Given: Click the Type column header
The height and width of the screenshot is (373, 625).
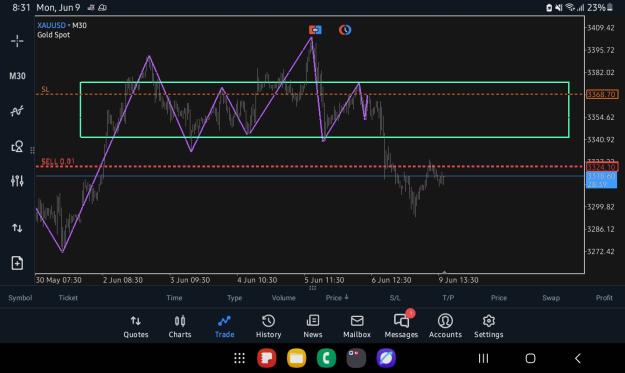Looking at the screenshot, I should pyautogui.click(x=234, y=298).
